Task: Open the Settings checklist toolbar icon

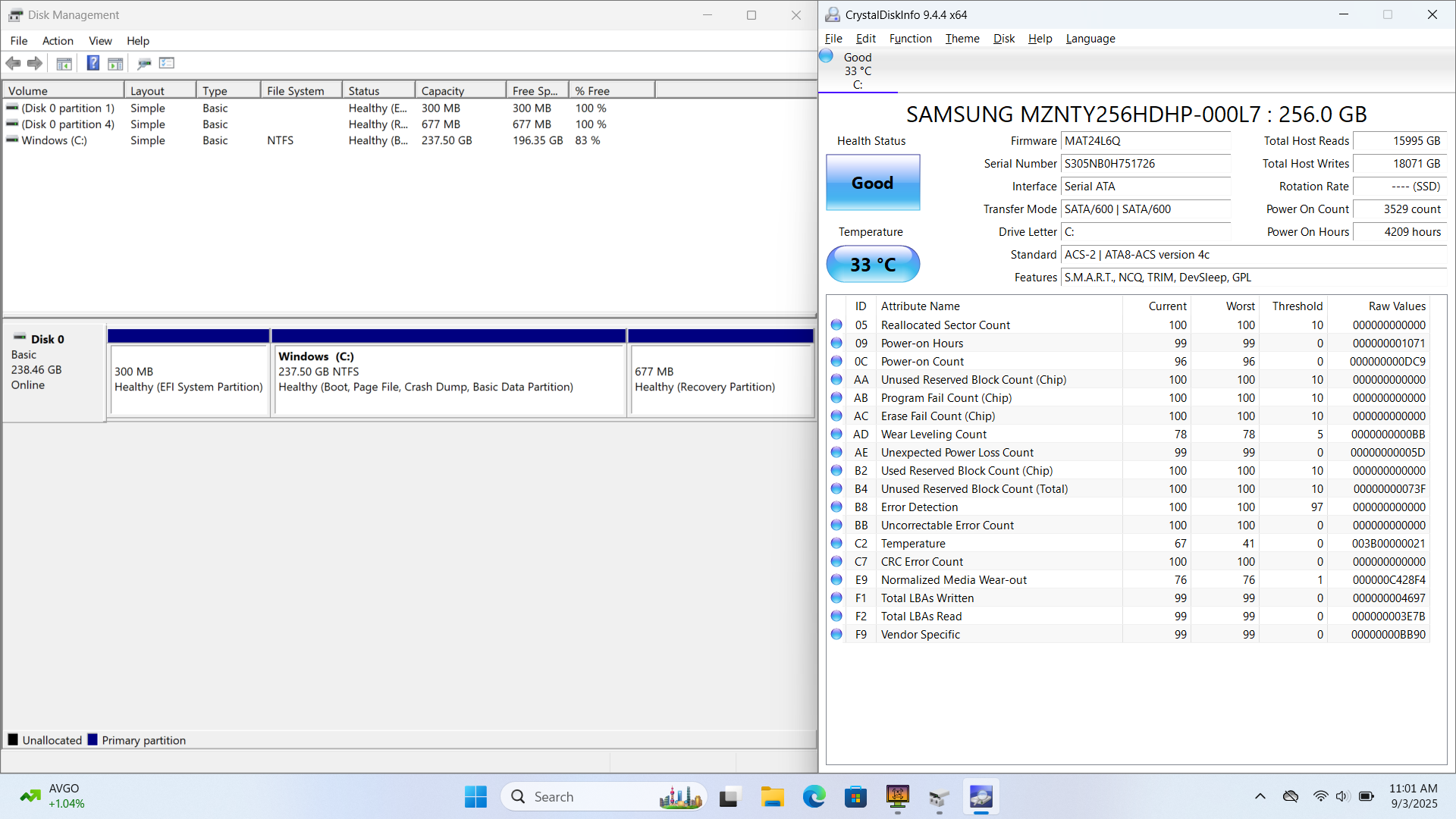Action: [167, 64]
